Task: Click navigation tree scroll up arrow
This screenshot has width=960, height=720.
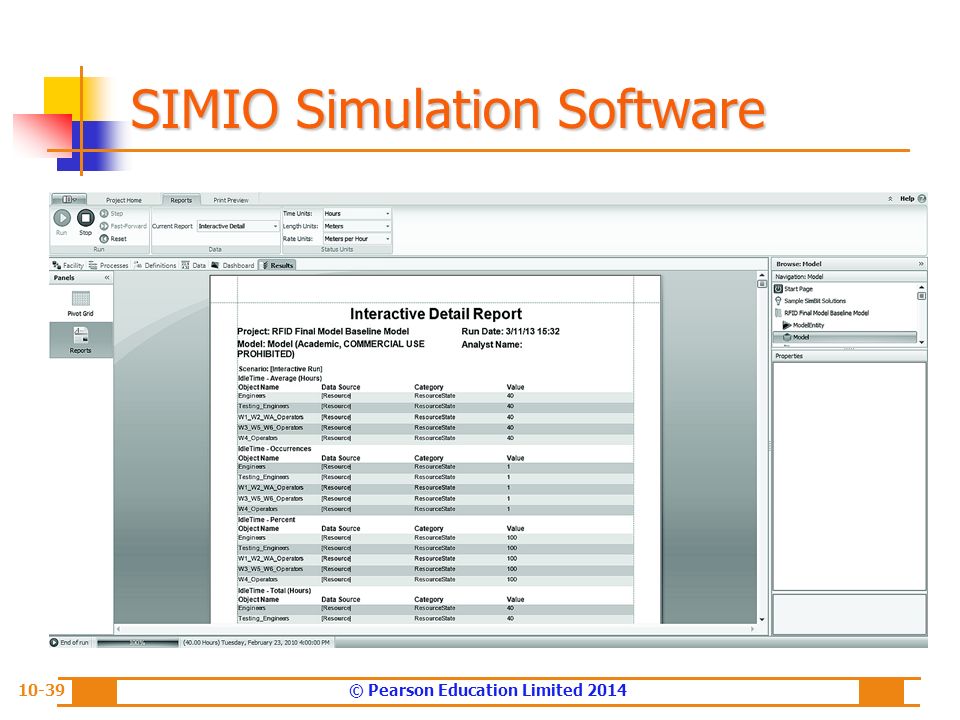Action: [921, 287]
